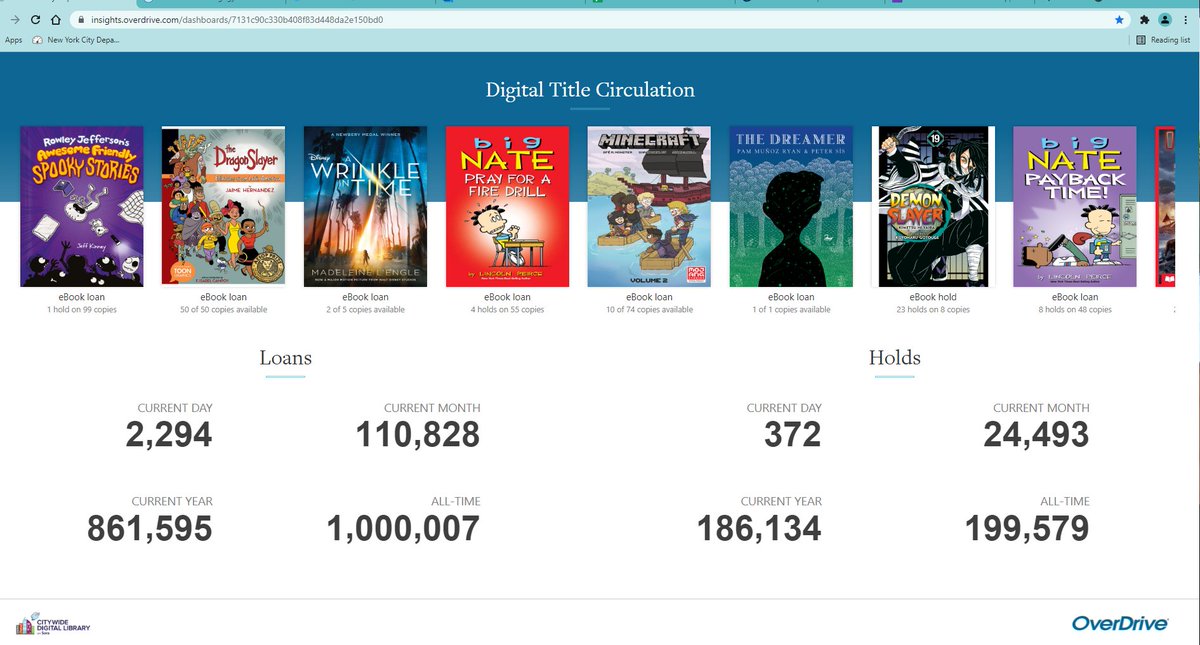This screenshot has height=645, width=1200.
Task: Click '50 of 50 copies available' text
Action: coord(223,310)
